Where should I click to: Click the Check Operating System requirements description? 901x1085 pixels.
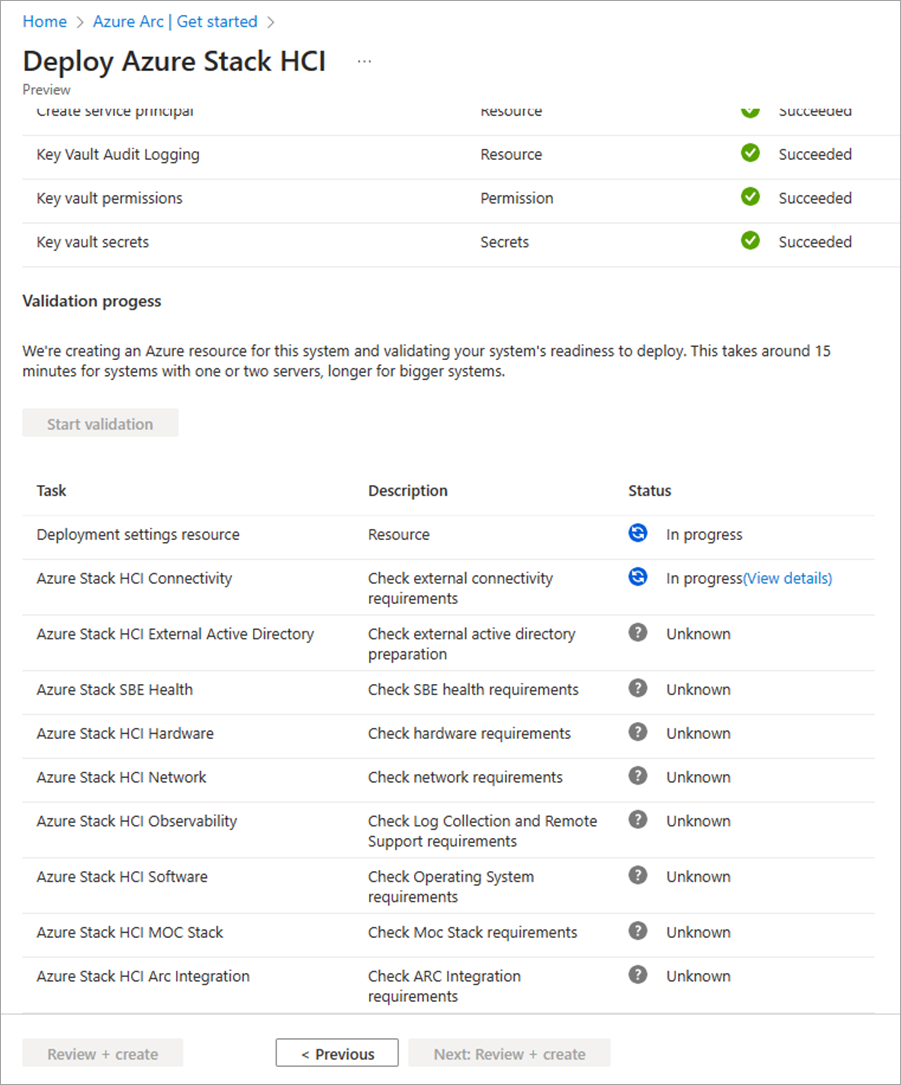tap(451, 886)
